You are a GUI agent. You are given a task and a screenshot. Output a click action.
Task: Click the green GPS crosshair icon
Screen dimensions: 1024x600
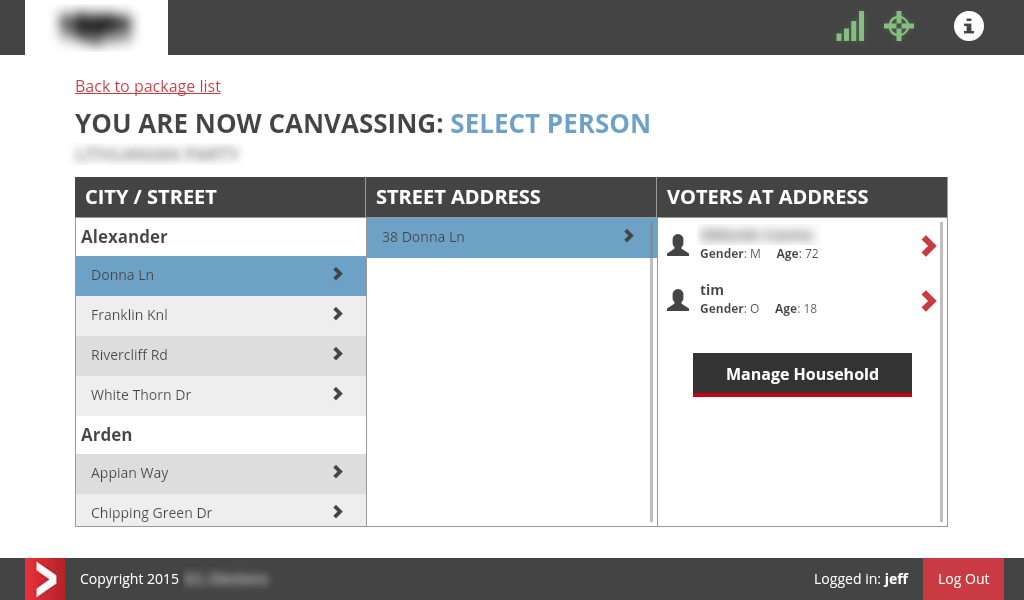[899, 26]
